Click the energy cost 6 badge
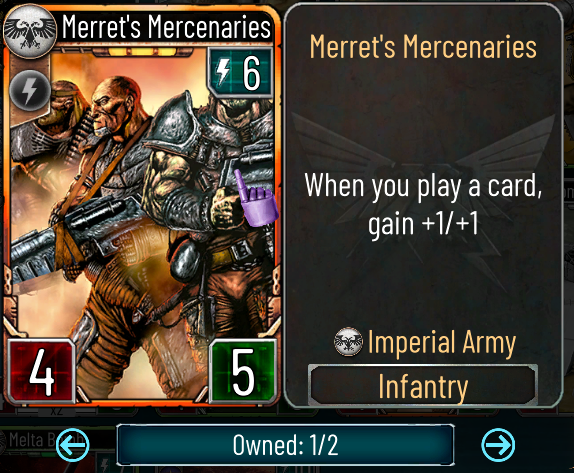This screenshot has height=473, width=574. click(x=240, y=72)
